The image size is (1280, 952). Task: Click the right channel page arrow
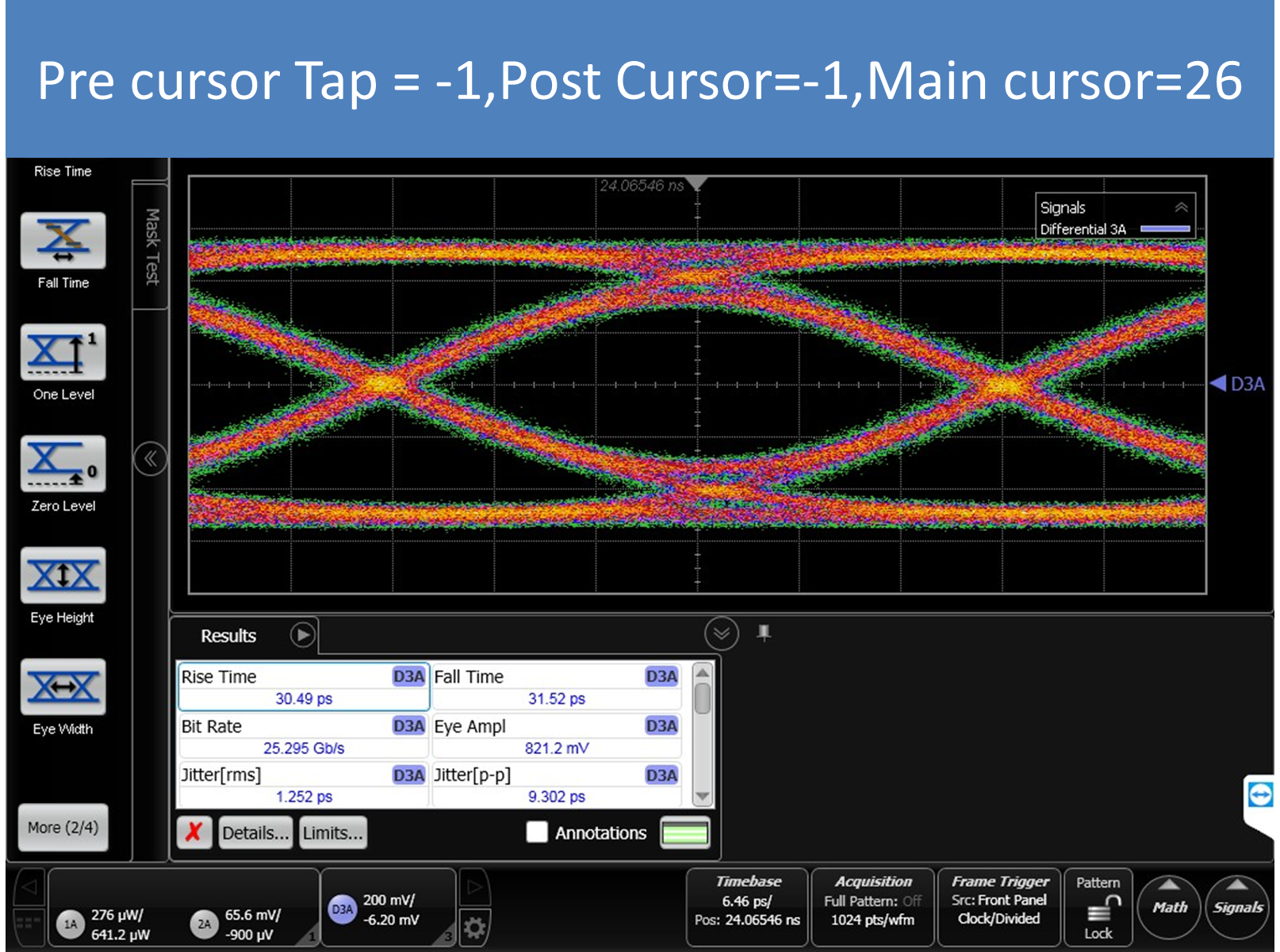[474, 886]
